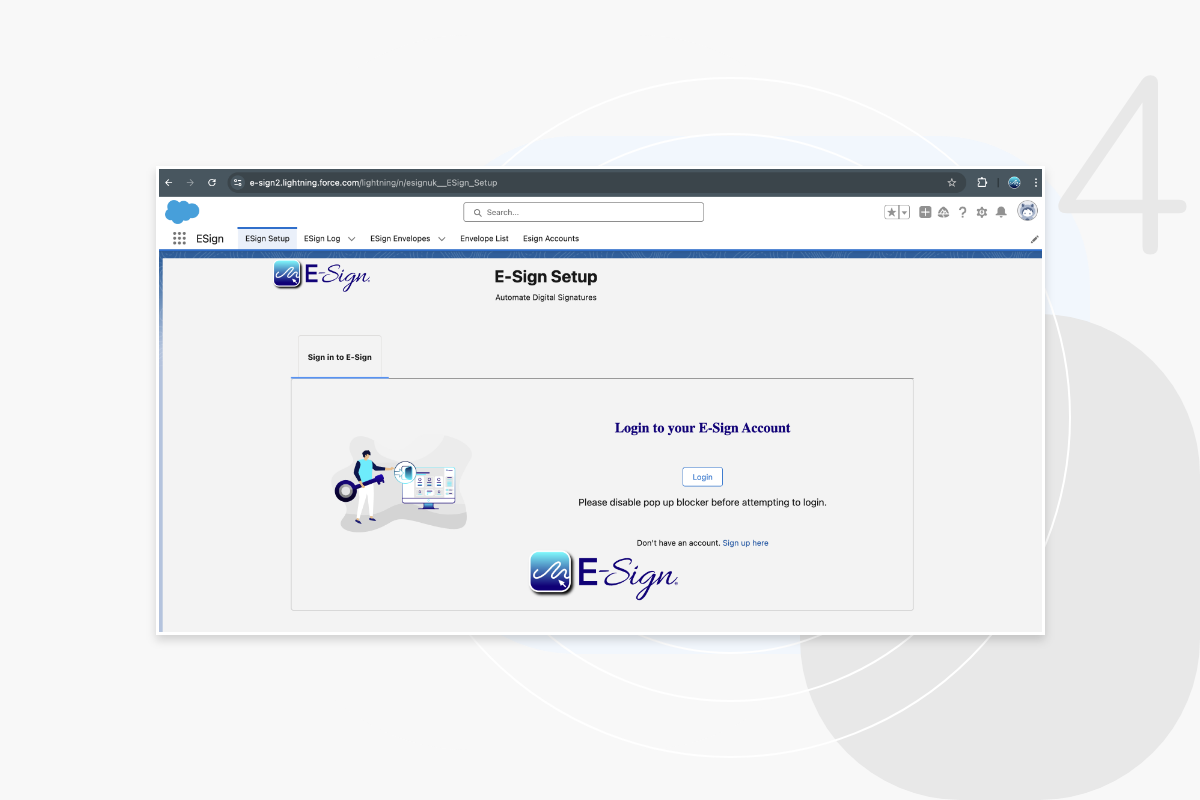Expand the ESign Log tab chevron
The height and width of the screenshot is (800, 1200).
click(351, 239)
